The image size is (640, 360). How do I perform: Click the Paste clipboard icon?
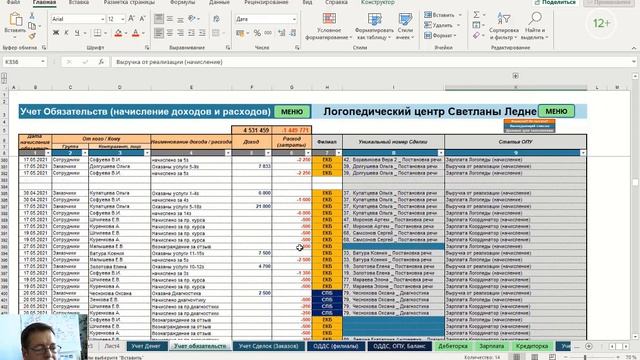pos(15,19)
